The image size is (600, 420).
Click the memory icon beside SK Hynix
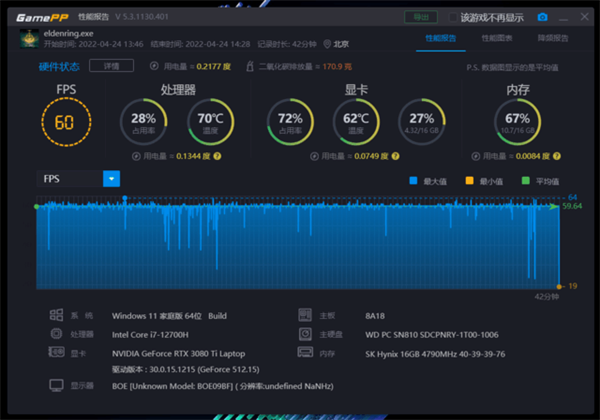pos(304,352)
